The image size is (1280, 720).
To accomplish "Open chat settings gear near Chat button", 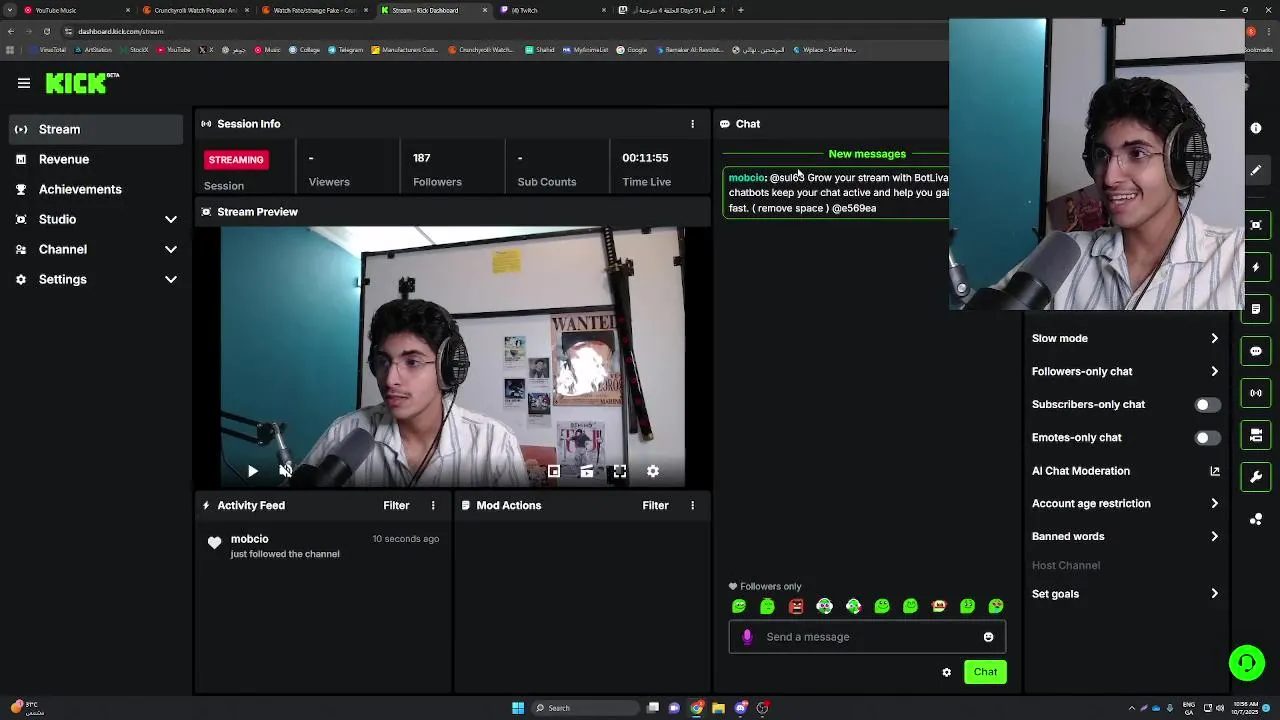I will [x=946, y=672].
